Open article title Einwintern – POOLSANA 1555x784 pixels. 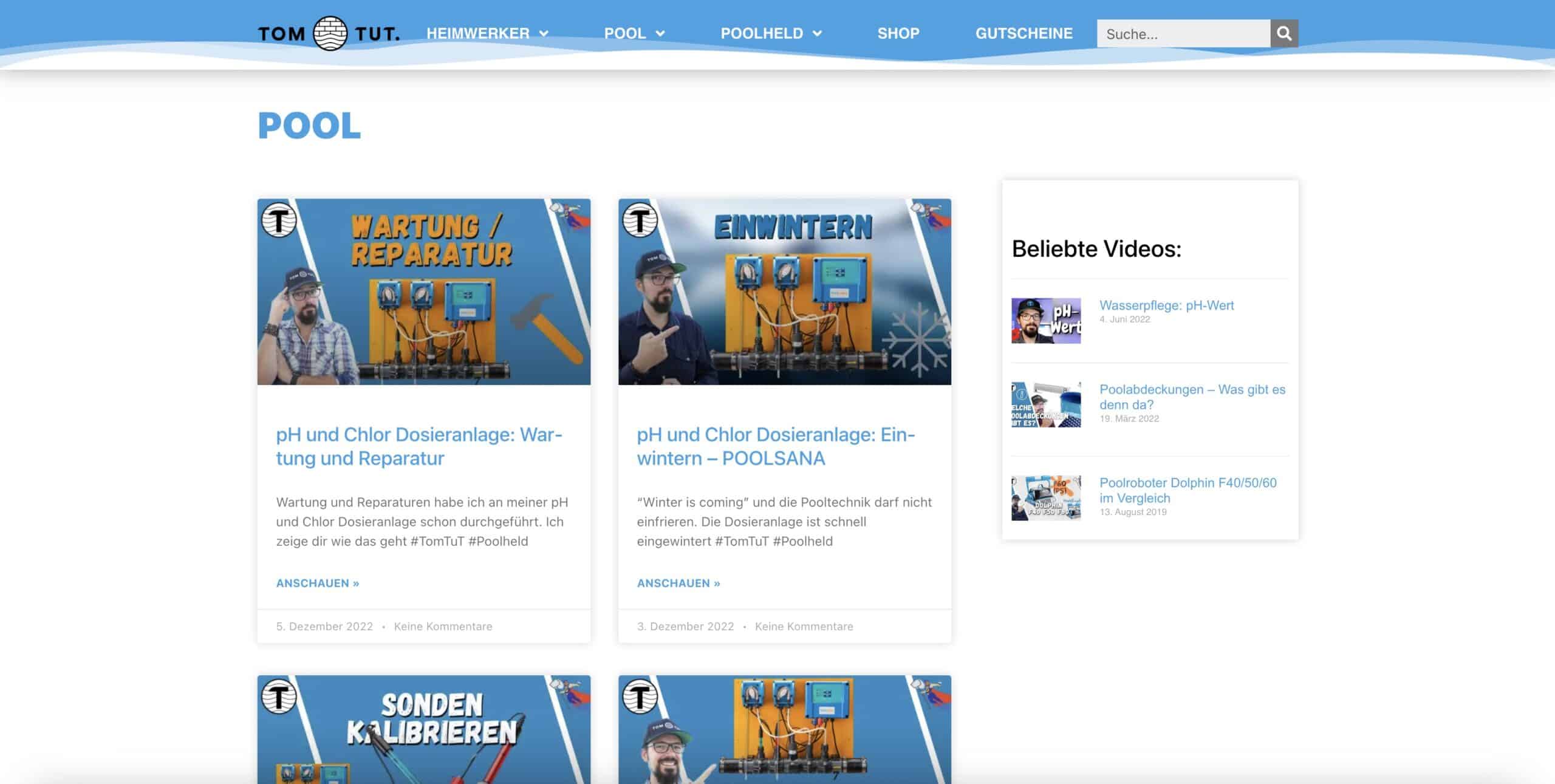click(776, 446)
